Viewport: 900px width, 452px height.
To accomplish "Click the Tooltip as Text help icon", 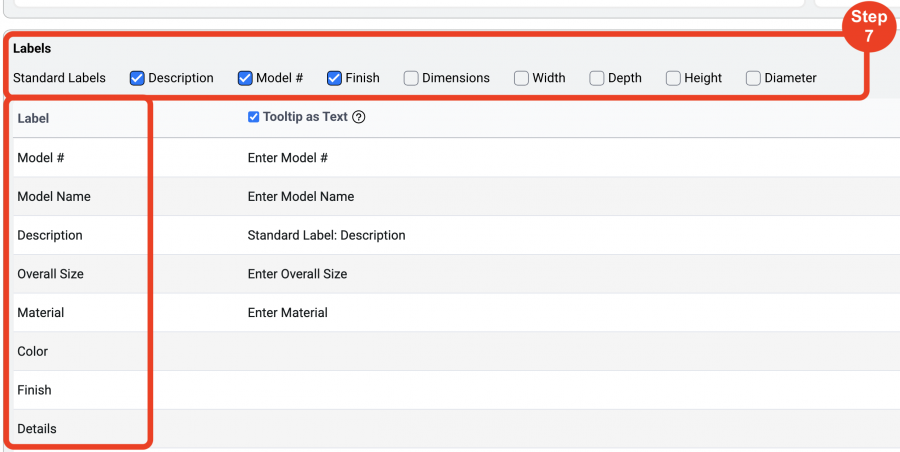I will pyautogui.click(x=359, y=117).
